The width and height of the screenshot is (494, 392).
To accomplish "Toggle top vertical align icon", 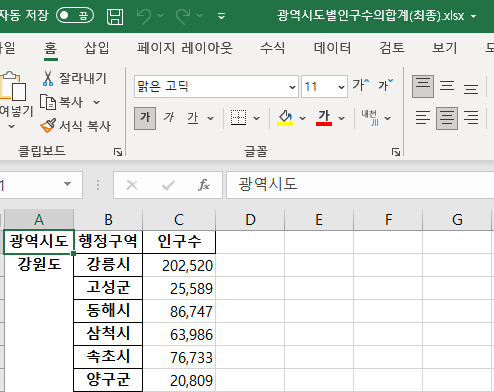I will click(x=423, y=86).
